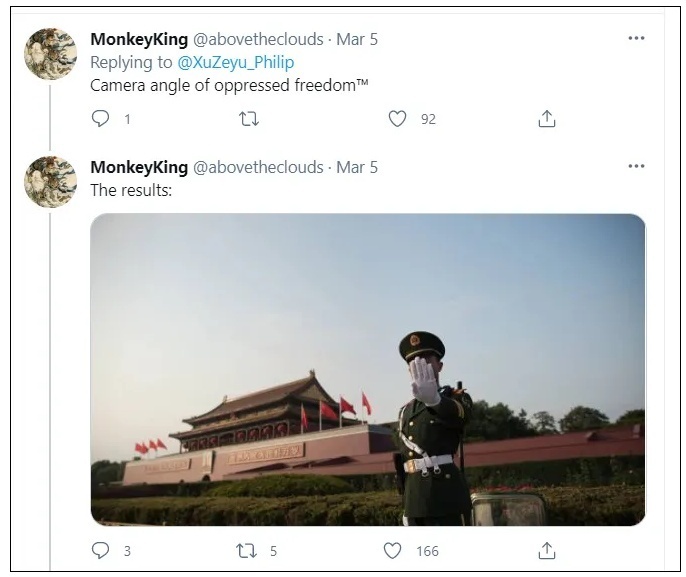This screenshot has width=686, height=577.
Task: Click "Camera angle of oppressed freedom" text
Action: [229, 85]
